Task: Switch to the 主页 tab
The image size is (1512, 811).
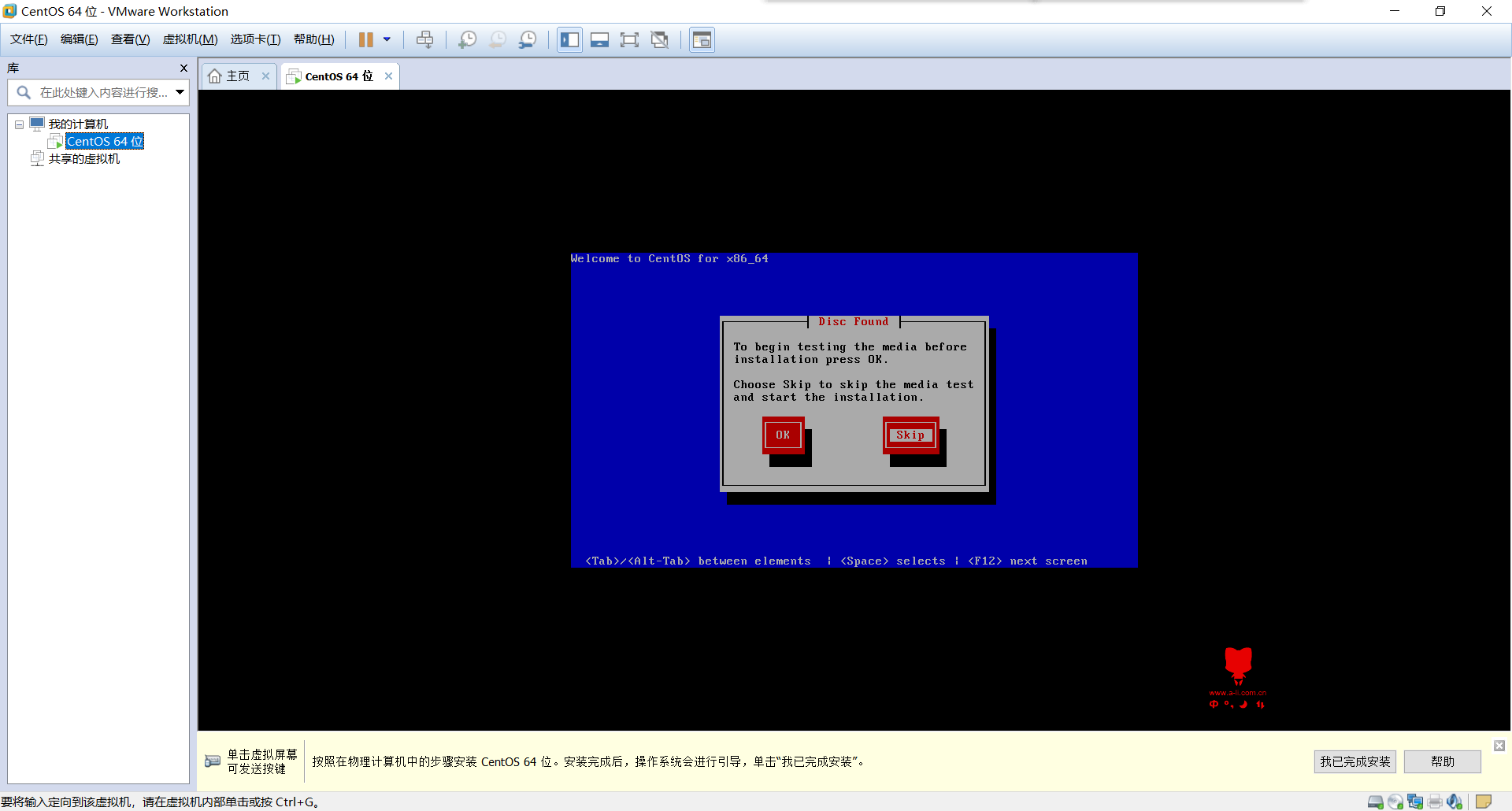Action: click(x=238, y=76)
